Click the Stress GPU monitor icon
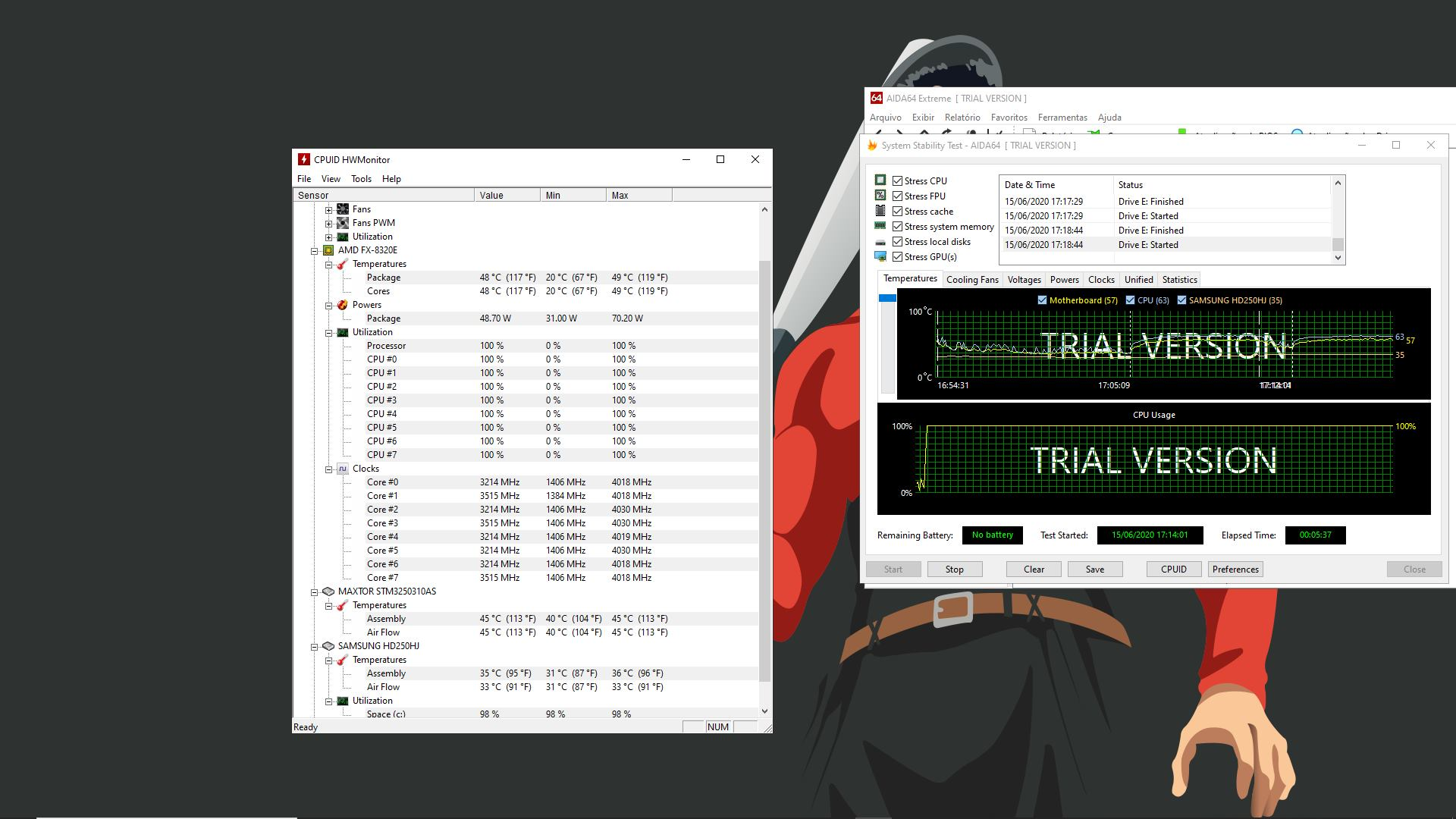 pos(880,257)
